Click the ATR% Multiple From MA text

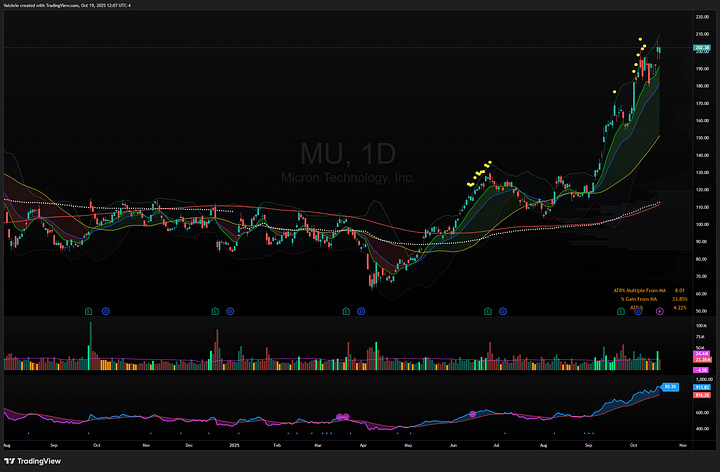click(x=640, y=291)
